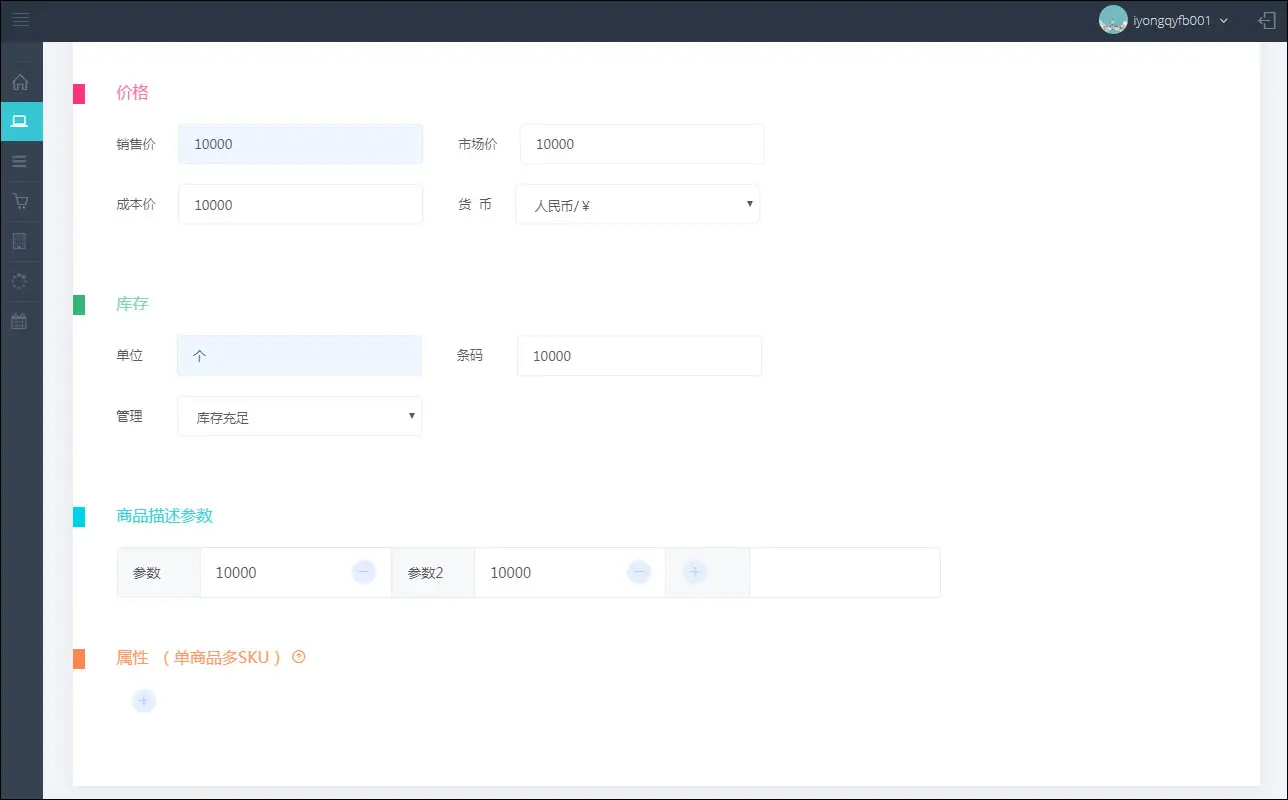Add a new description parameter with plus

694,572
